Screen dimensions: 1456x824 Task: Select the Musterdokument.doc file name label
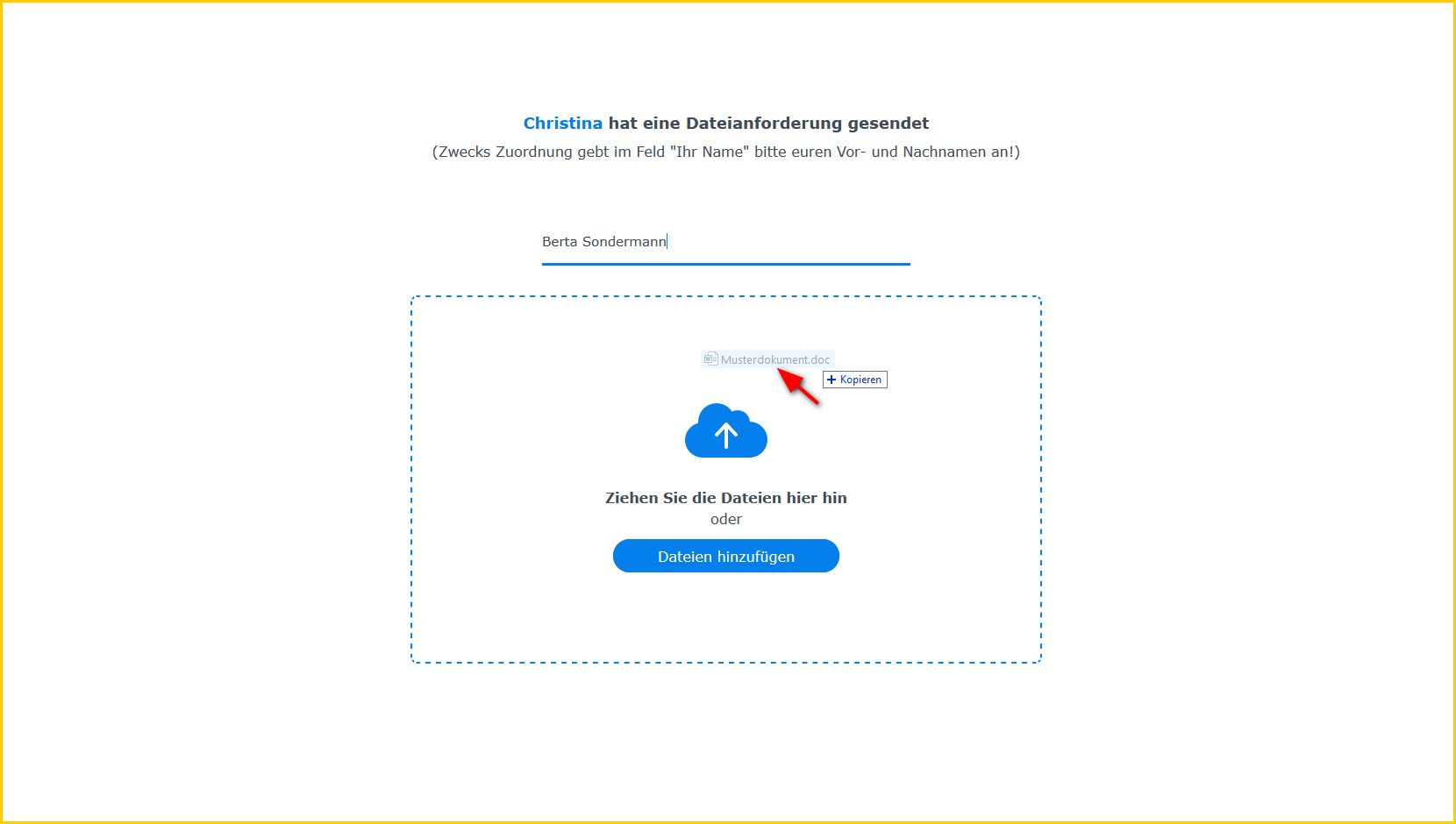(x=774, y=359)
